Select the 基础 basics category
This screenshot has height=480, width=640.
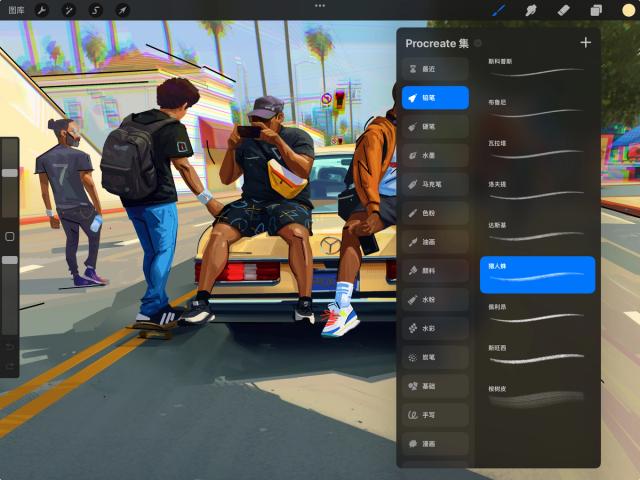pyautogui.click(x=435, y=386)
